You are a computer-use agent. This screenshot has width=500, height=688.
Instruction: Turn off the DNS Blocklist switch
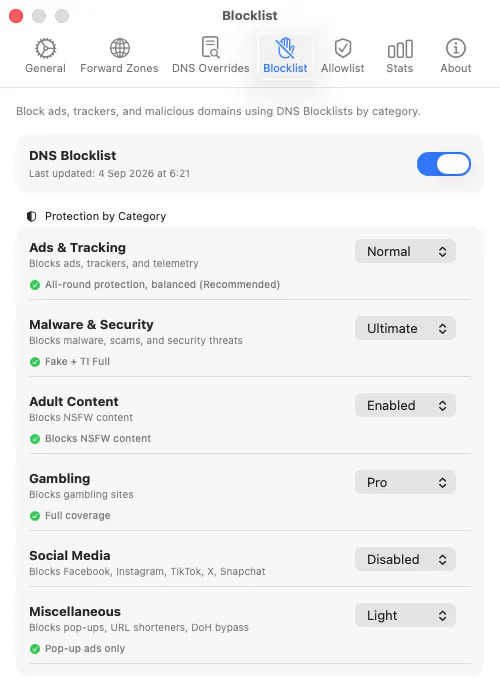click(443, 164)
